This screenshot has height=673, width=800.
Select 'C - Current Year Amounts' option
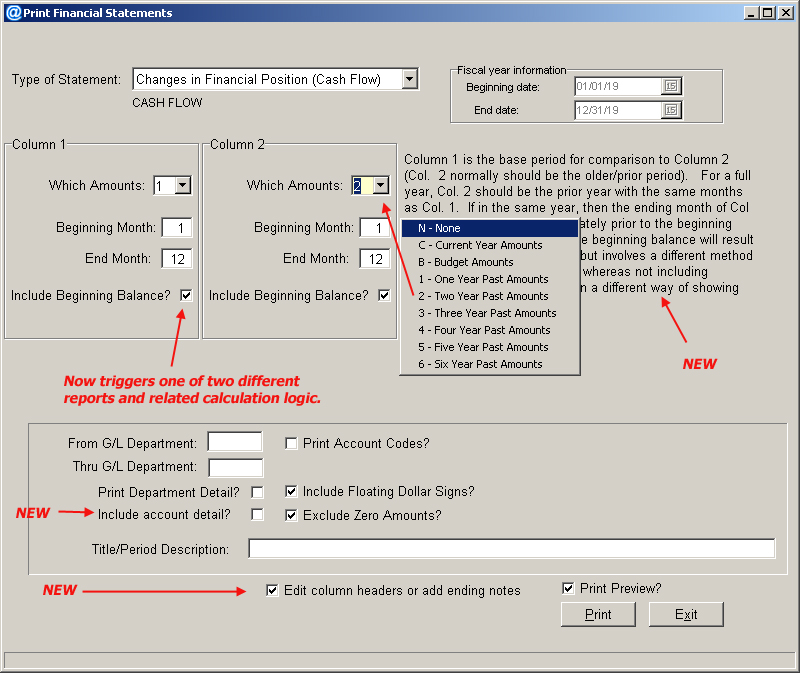tap(490, 245)
